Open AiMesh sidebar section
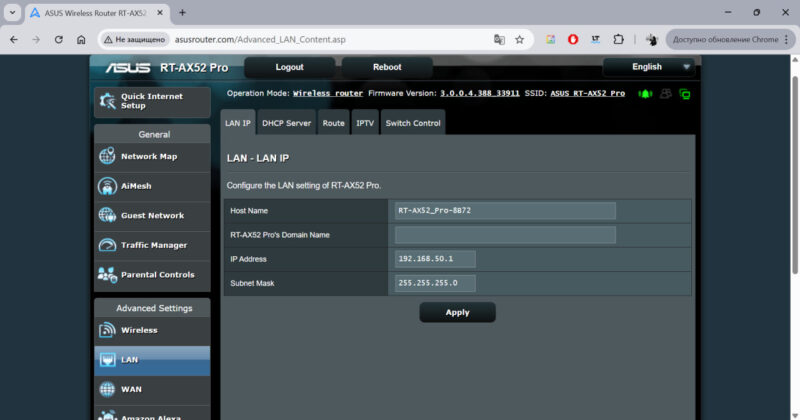This screenshot has height=420, width=800. tap(152, 186)
